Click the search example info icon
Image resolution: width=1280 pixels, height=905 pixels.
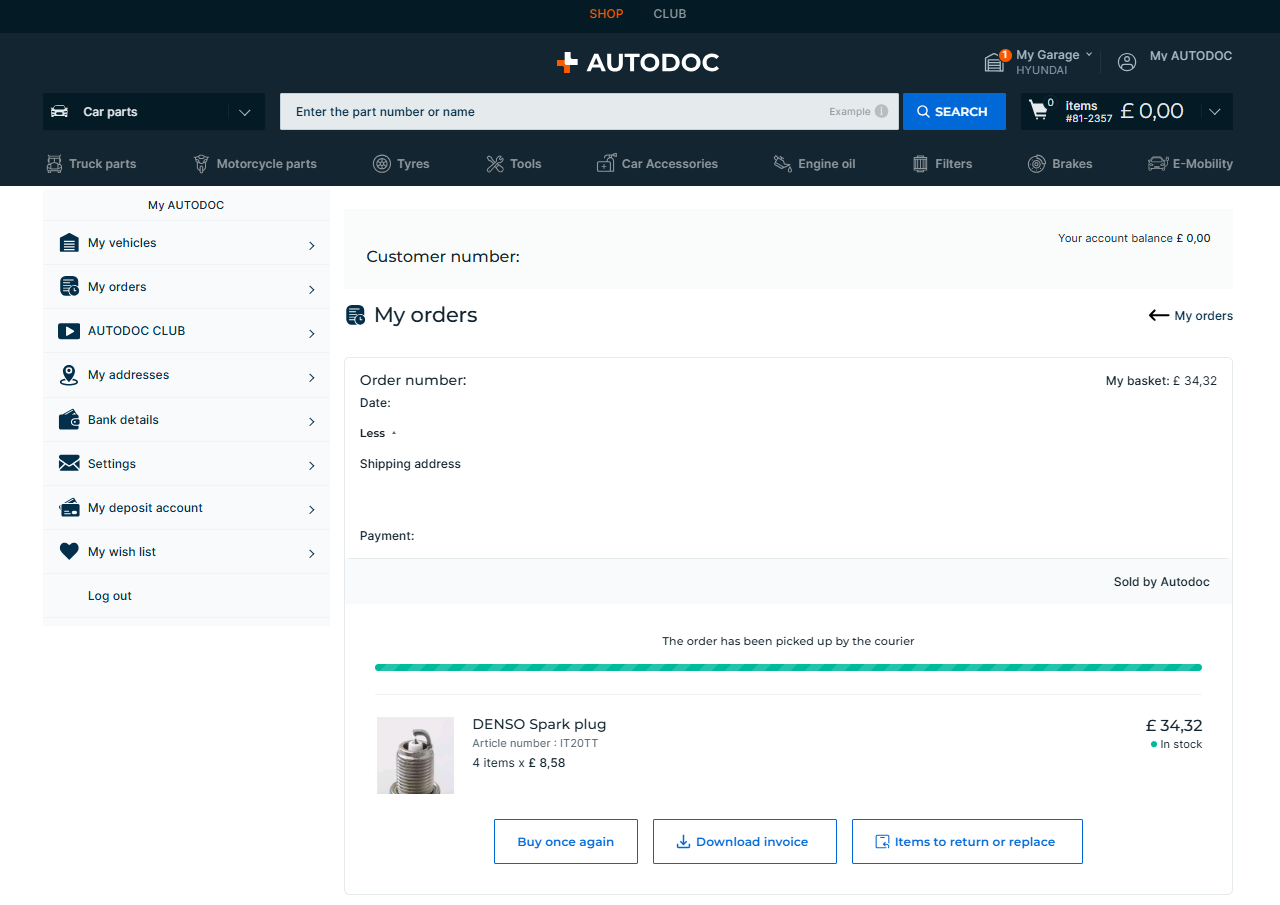[881, 111]
